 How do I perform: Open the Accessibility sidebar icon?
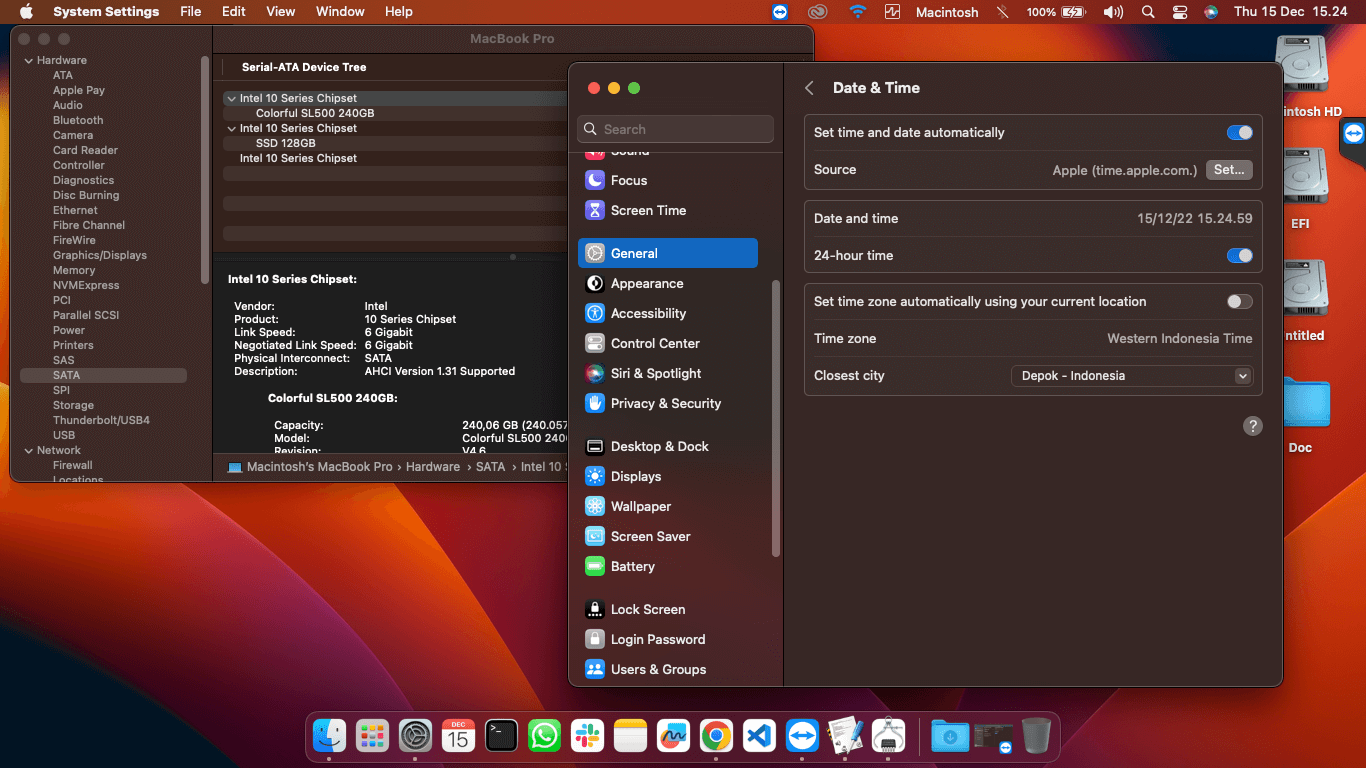[595, 313]
